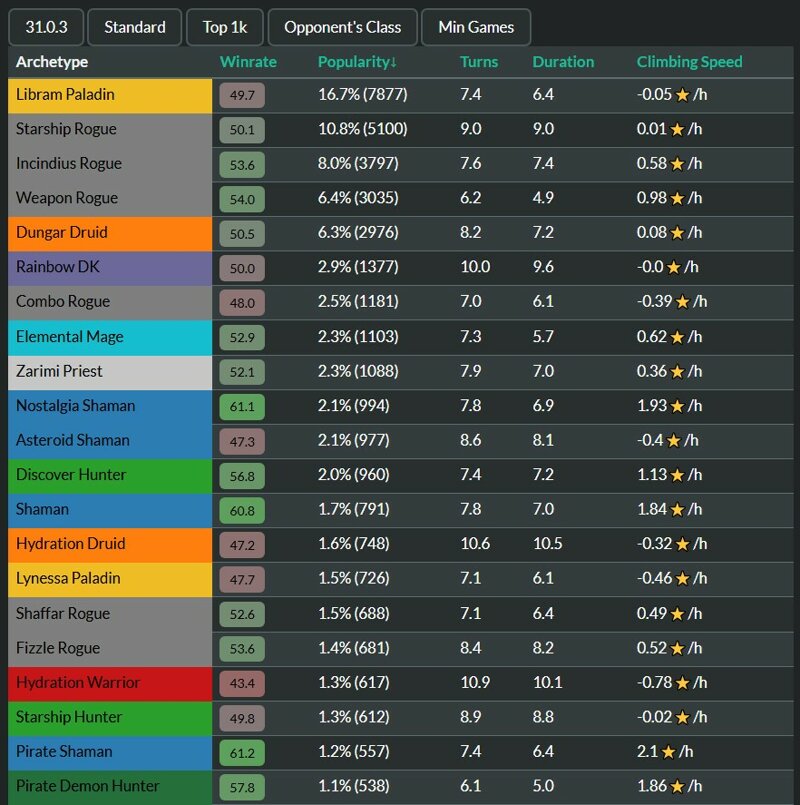Open the Standard format filter
Image resolution: width=800 pixels, height=805 pixels.
(135, 27)
